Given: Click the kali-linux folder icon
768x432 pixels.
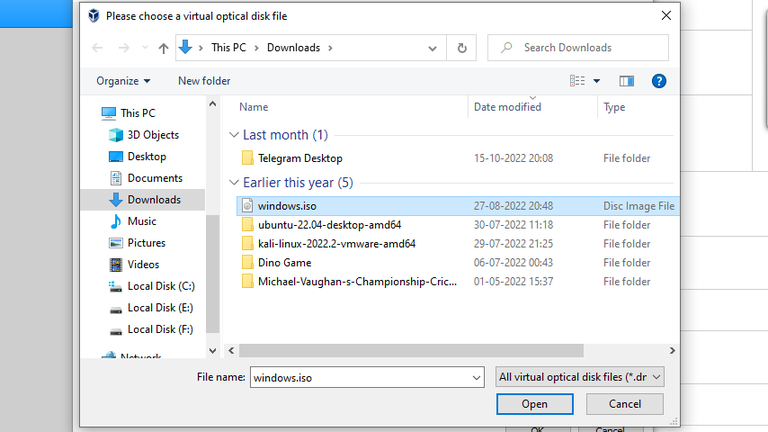Looking at the screenshot, I should pos(247,243).
